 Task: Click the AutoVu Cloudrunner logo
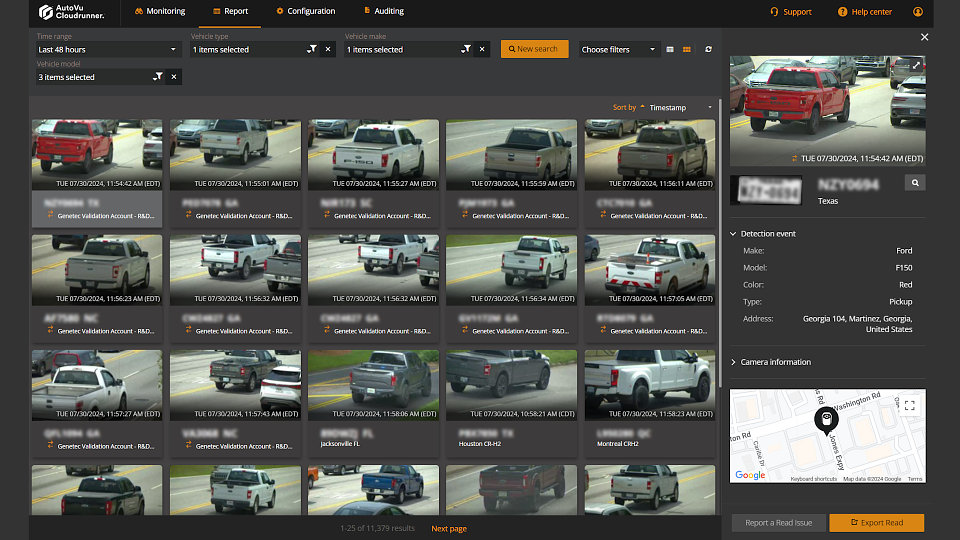coord(71,12)
